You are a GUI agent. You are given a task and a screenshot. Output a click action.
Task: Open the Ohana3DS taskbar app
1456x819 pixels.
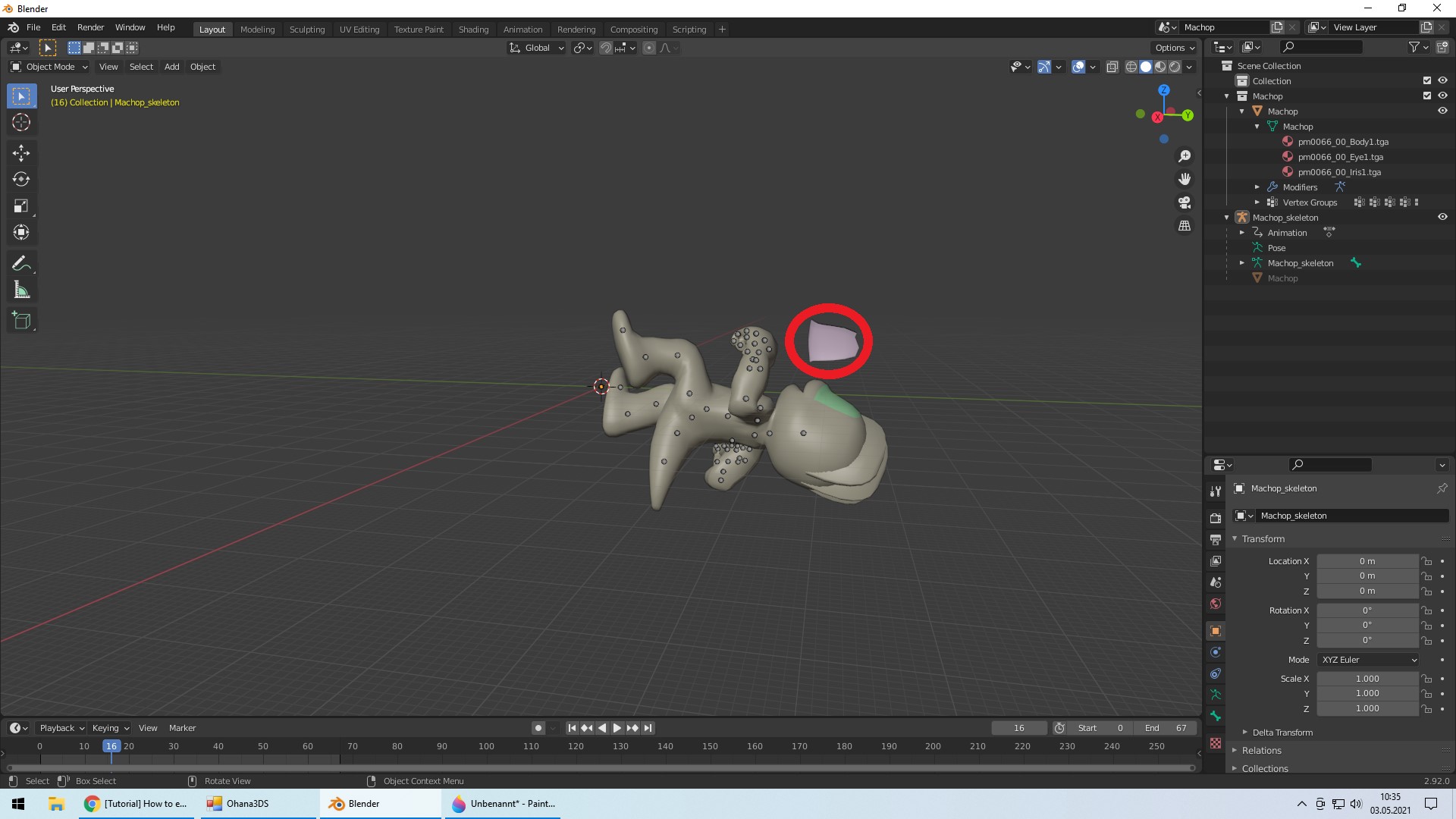tap(259, 804)
